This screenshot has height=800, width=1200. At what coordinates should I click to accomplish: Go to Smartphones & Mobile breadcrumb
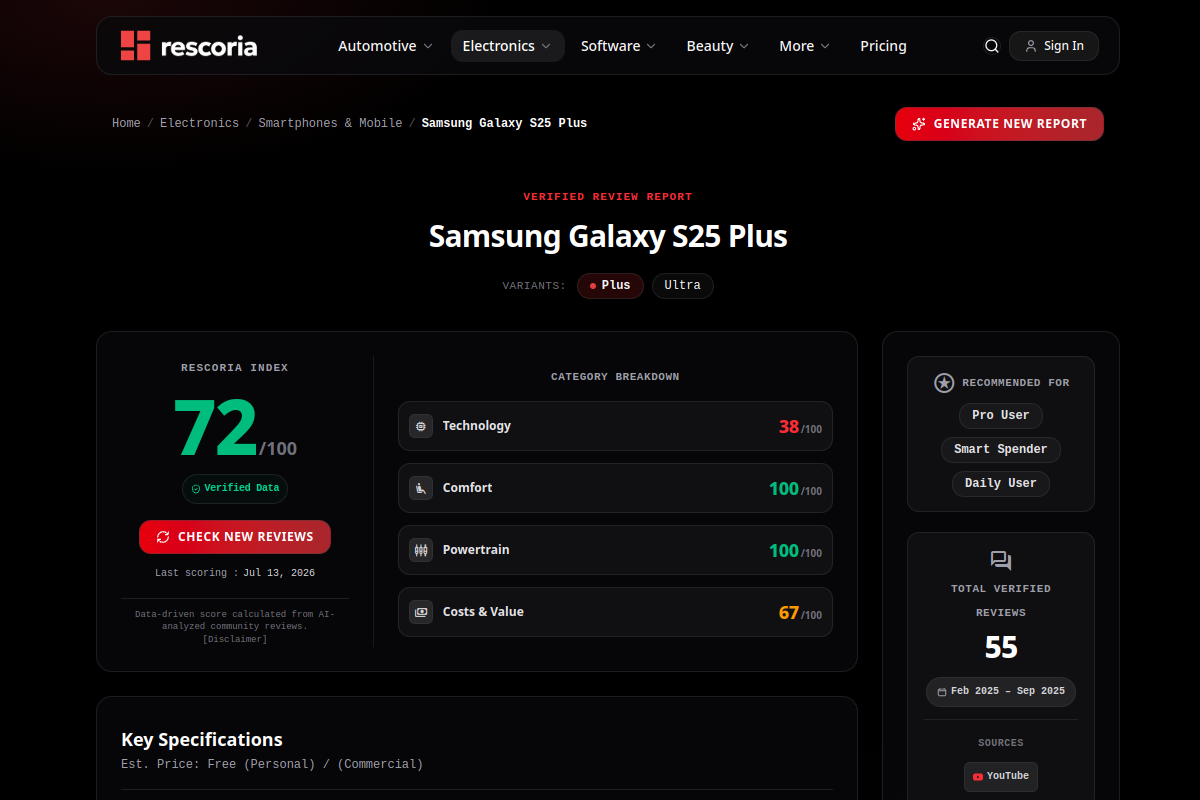click(x=330, y=123)
